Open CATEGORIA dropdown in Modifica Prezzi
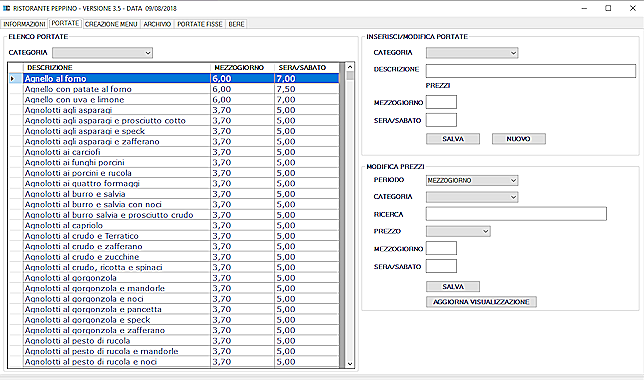This screenshot has width=644, height=380. click(x=472, y=197)
